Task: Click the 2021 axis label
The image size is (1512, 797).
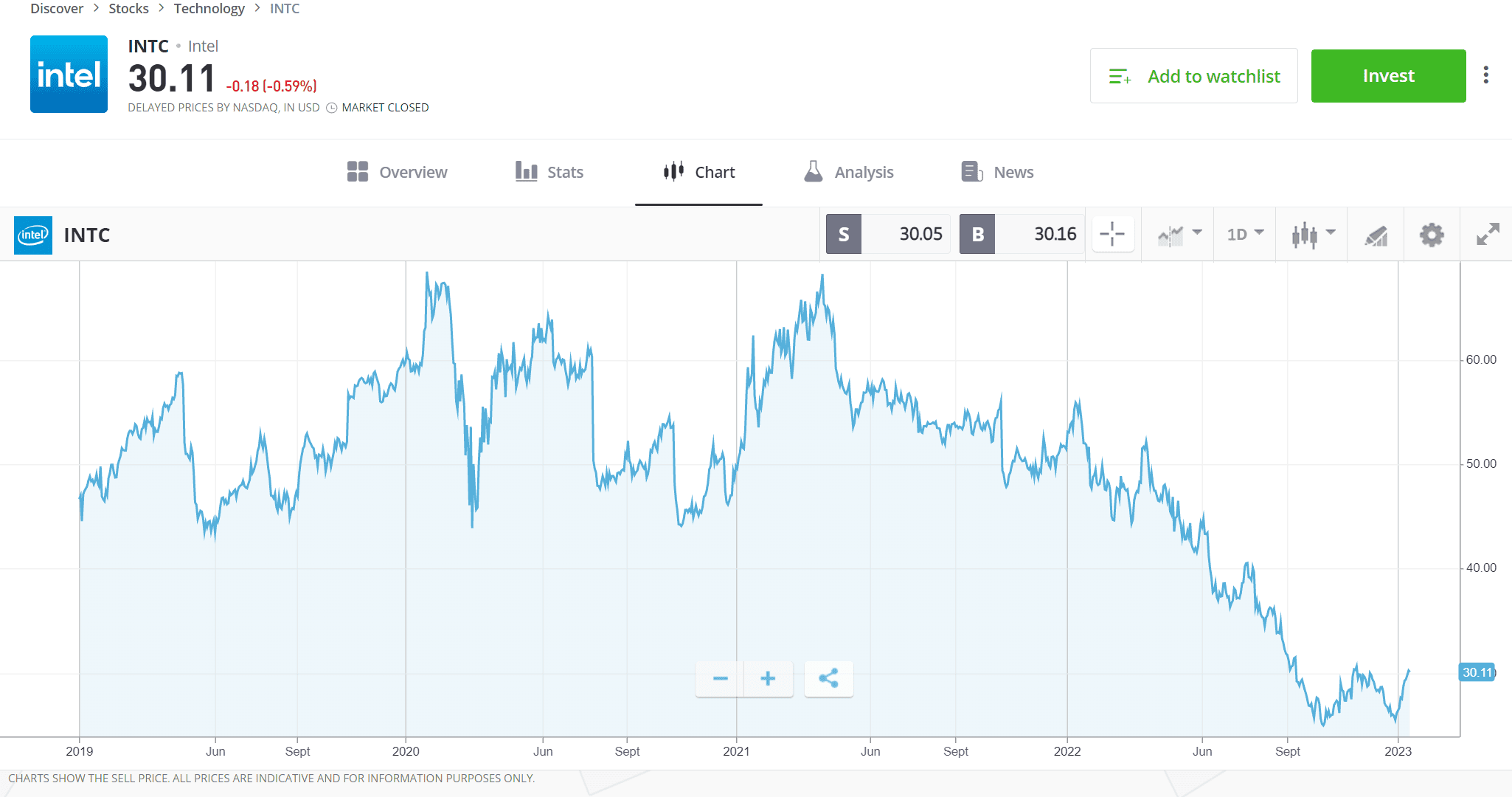Action: [736, 751]
